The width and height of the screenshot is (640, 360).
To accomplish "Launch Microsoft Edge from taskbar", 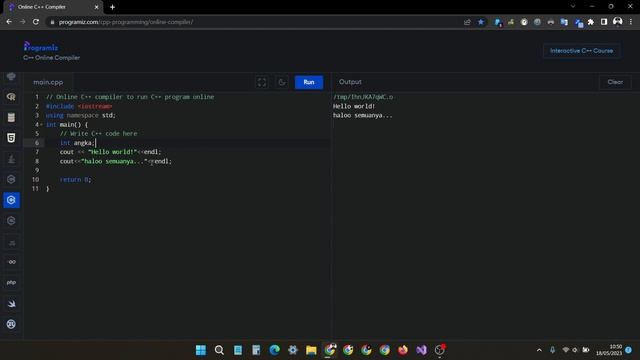I will (x=274, y=350).
